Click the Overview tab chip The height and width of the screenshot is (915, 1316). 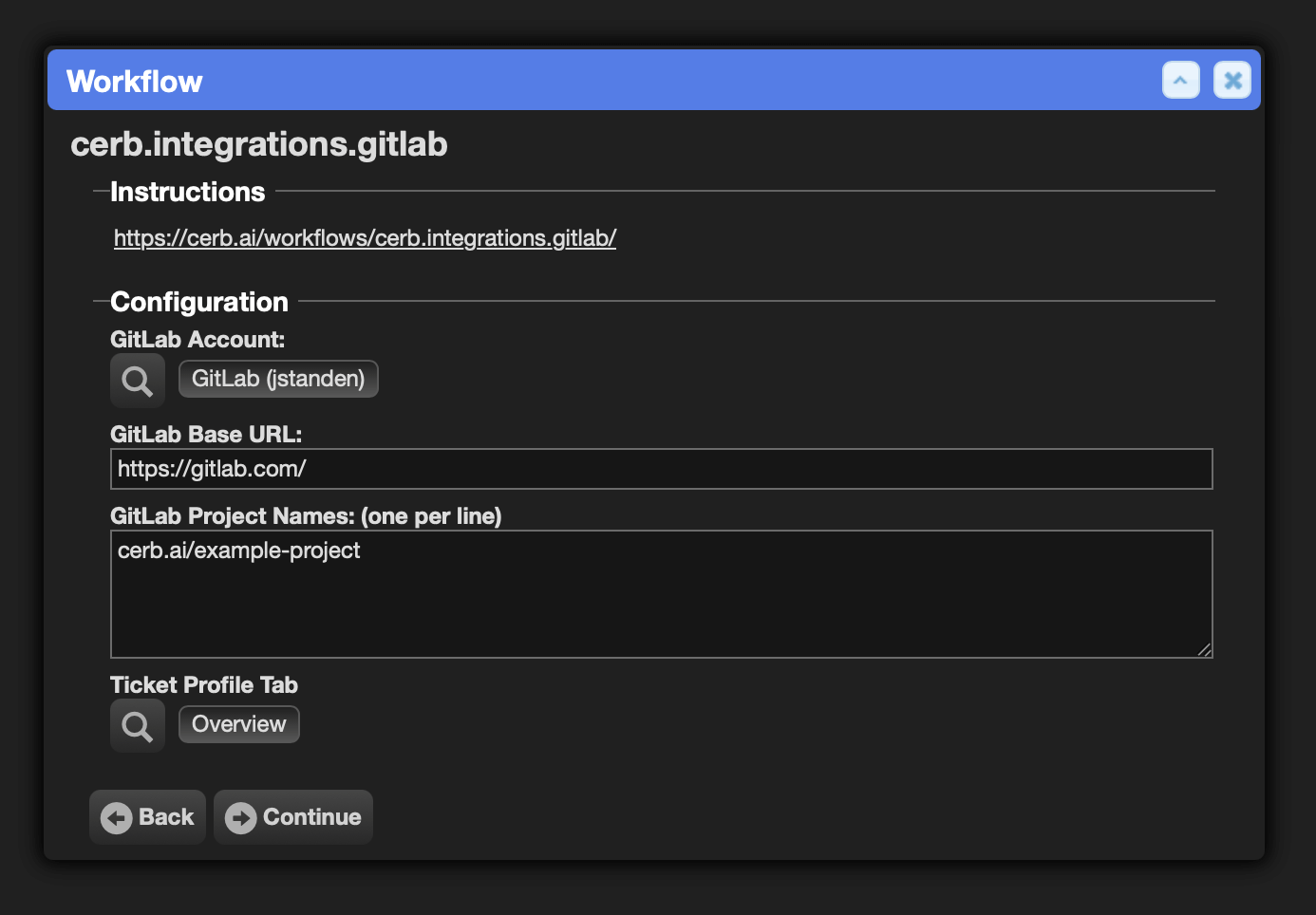tap(239, 724)
